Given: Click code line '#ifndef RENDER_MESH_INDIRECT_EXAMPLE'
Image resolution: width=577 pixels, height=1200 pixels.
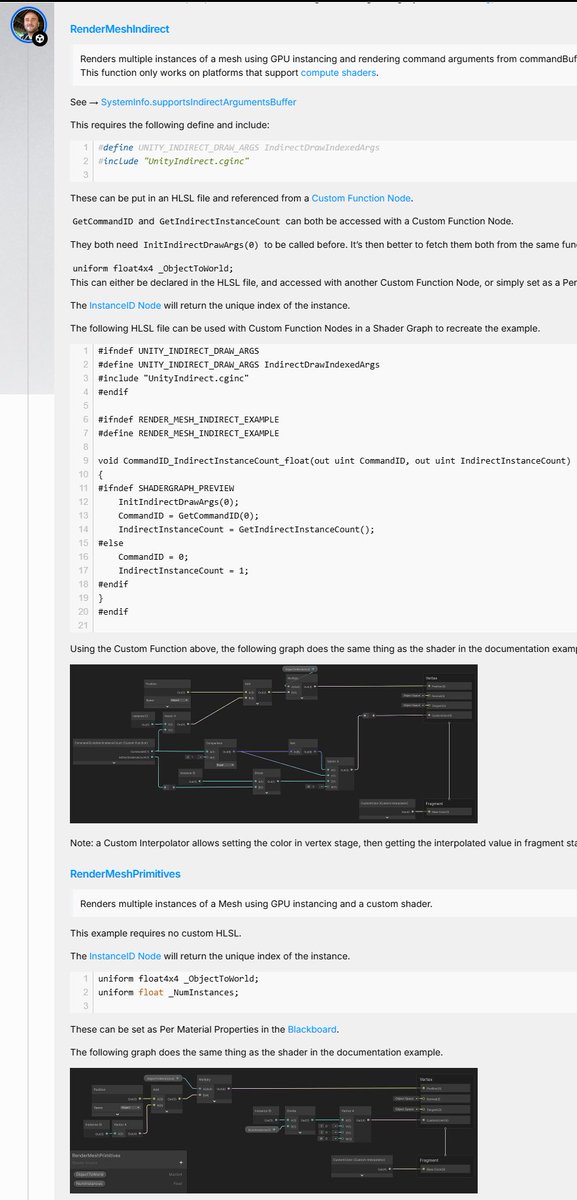Looking at the screenshot, I should 189,419.
